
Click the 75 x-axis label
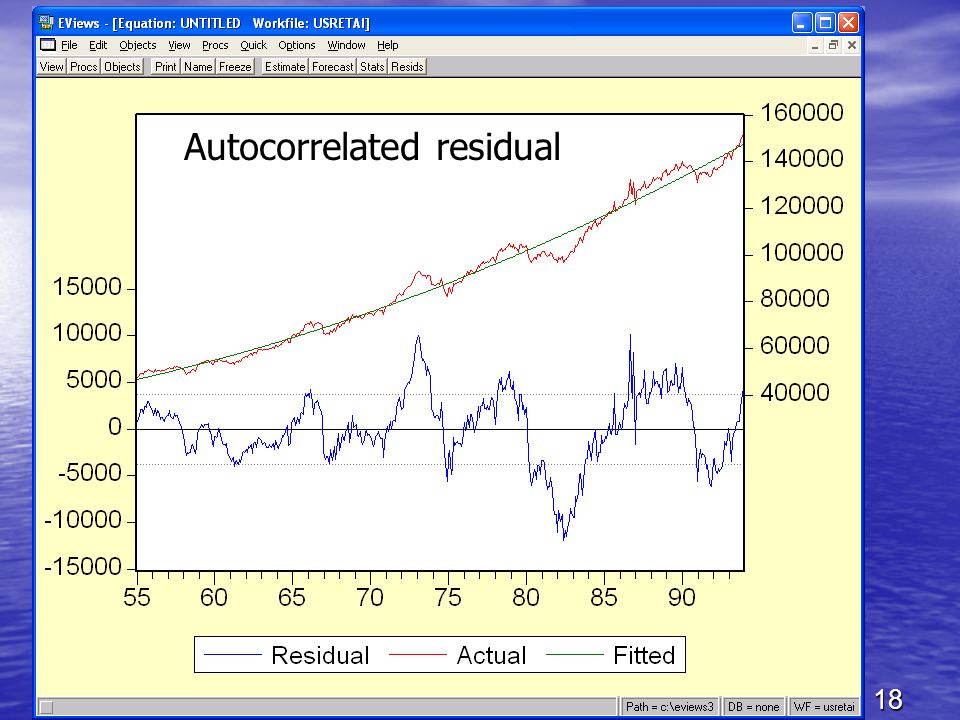448,597
